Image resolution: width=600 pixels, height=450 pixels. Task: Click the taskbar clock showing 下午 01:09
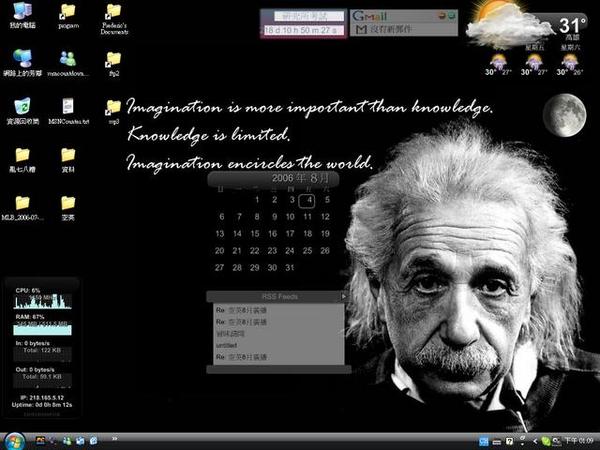579,441
